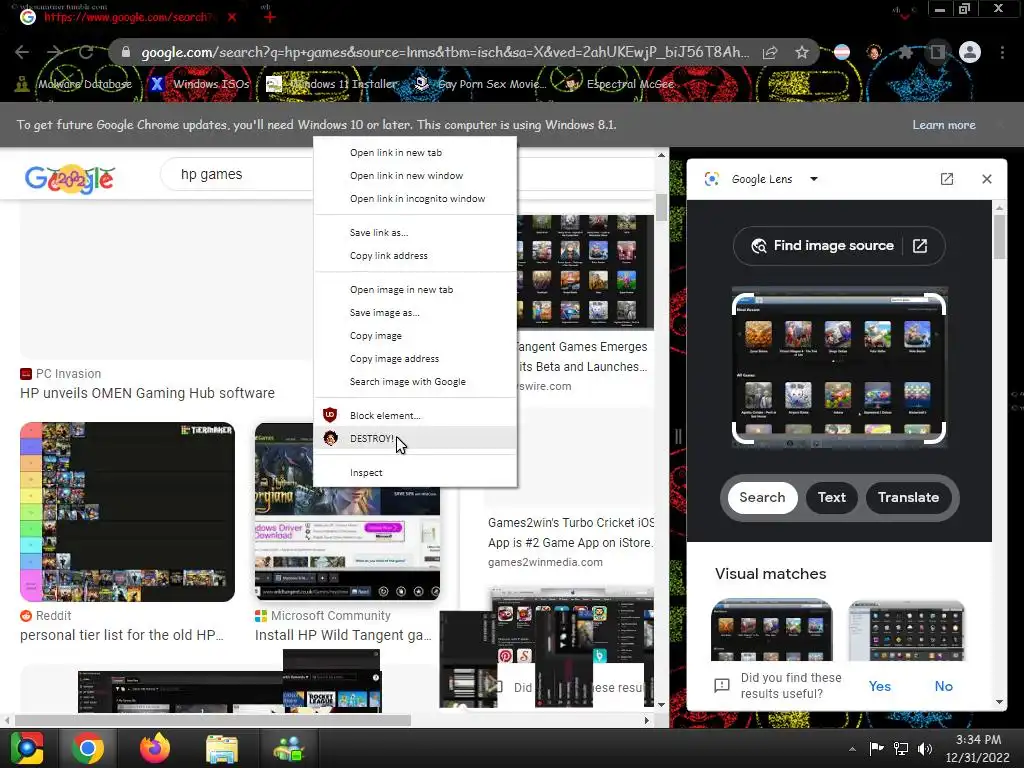Click the page vertical scrollbar thumb
This screenshot has width=1024, height=768.
click(662, 208)
